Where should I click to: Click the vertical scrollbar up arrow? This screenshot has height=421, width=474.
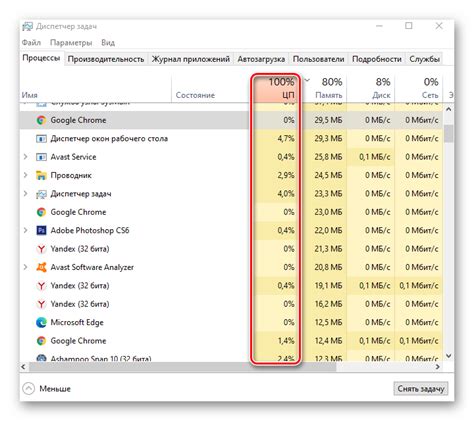pos(449,109)
